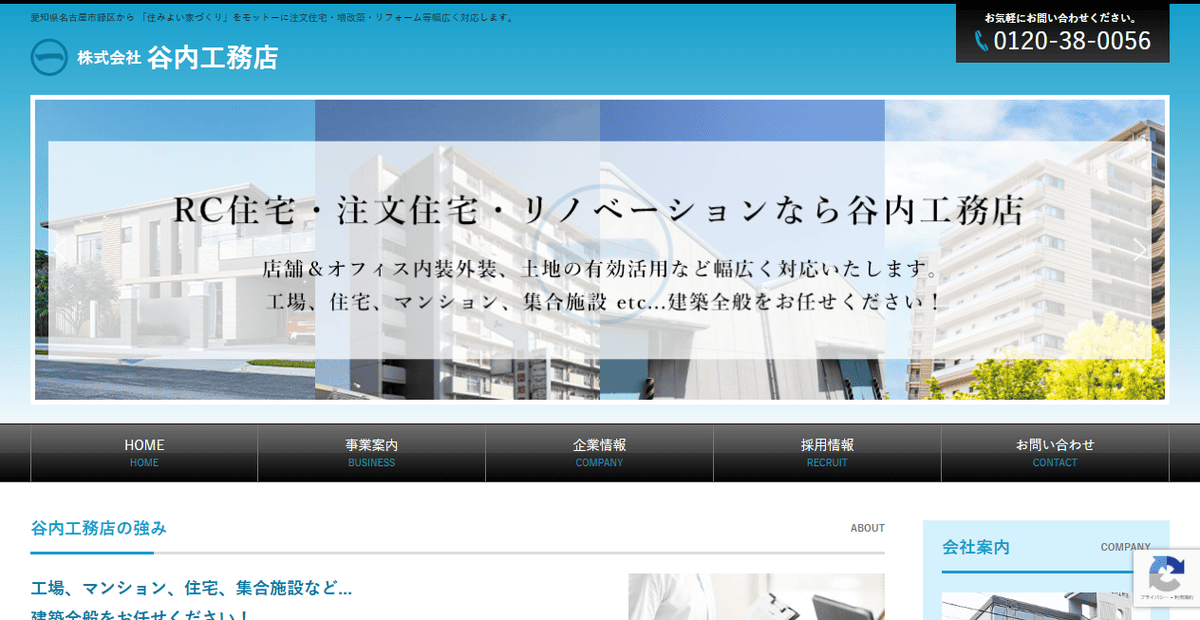1200x620 pixels.
Task: Open 会社案内 in the sidebar
Action: click(x=977, y=547)
